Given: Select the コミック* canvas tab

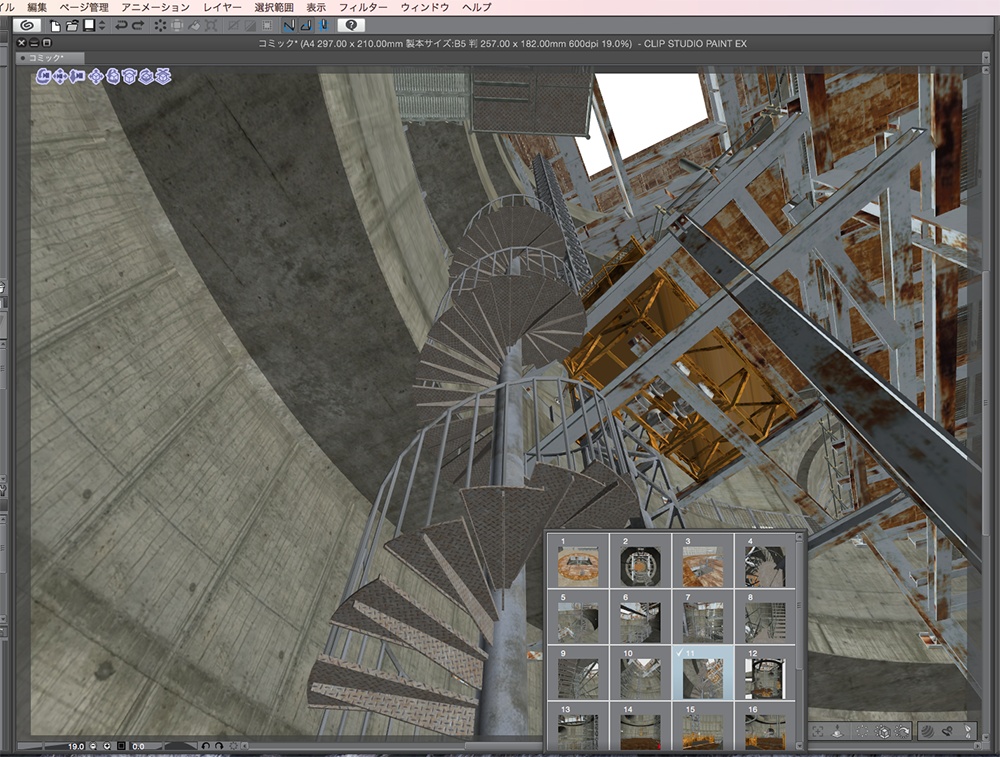Looking at the screenshot, I should coord(50,58).
